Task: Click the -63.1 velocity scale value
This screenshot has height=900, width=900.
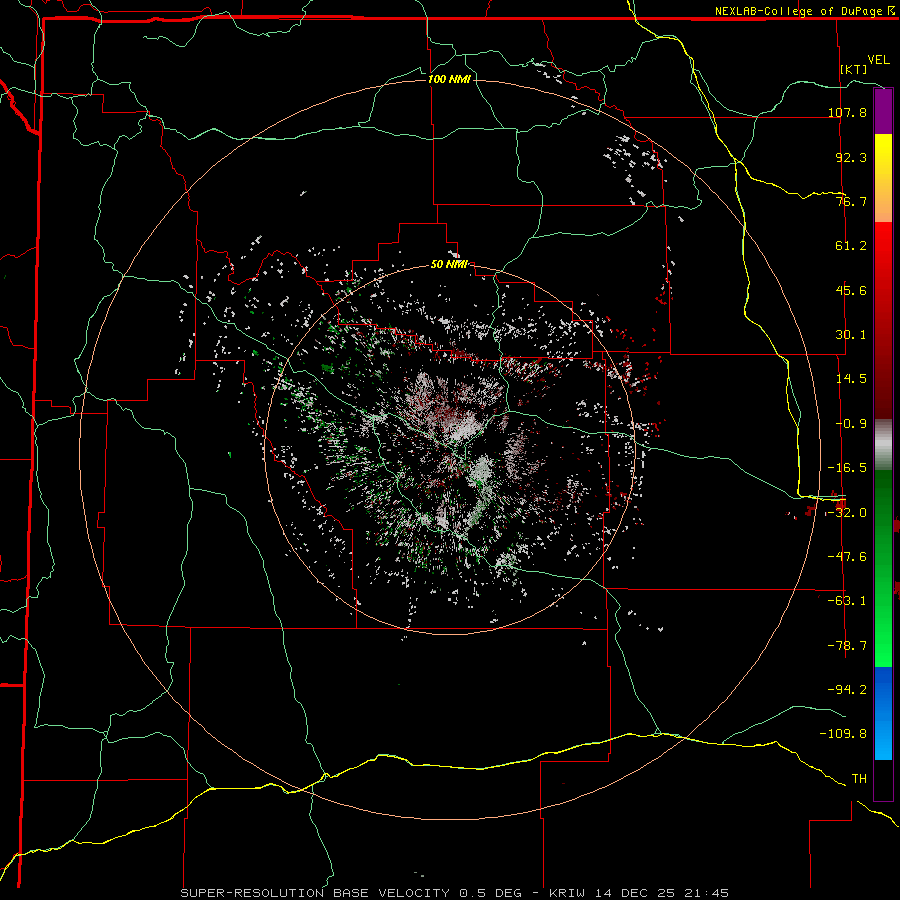Action: pyautogui.click(x=847, y=601)
